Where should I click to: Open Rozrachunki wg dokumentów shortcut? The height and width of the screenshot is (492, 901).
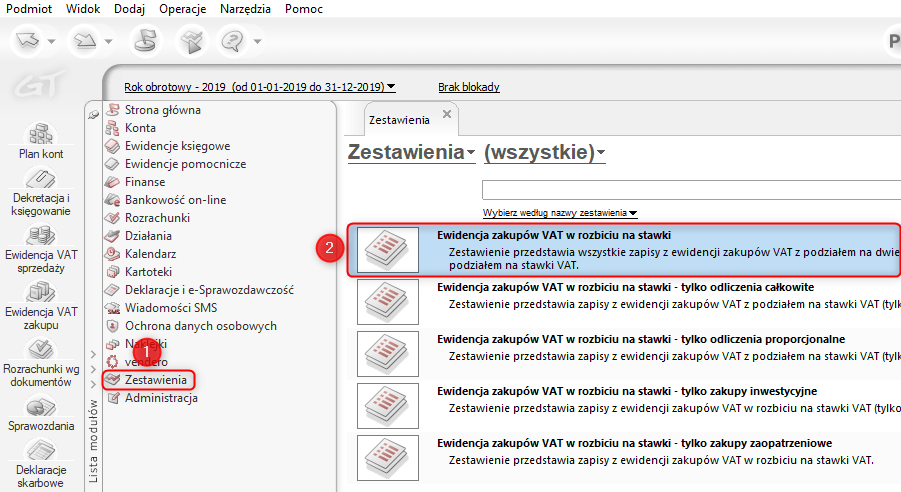pos(41,362)
